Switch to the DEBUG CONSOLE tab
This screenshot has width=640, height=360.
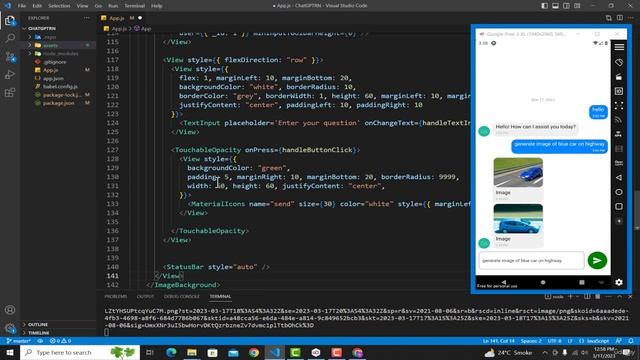tap(182, 296)
